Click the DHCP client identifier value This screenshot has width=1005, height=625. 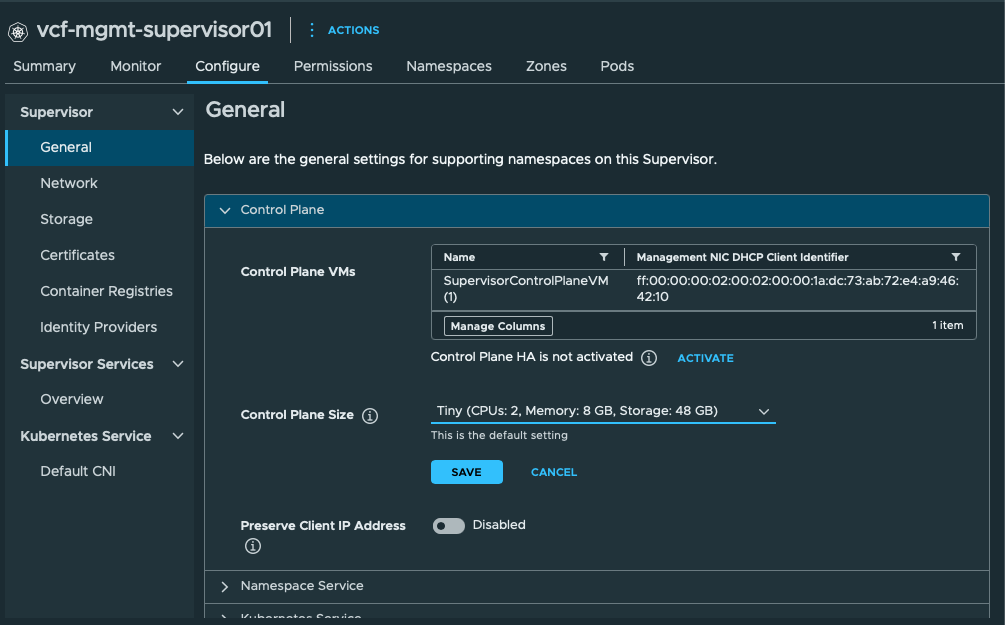click(797, 288)
